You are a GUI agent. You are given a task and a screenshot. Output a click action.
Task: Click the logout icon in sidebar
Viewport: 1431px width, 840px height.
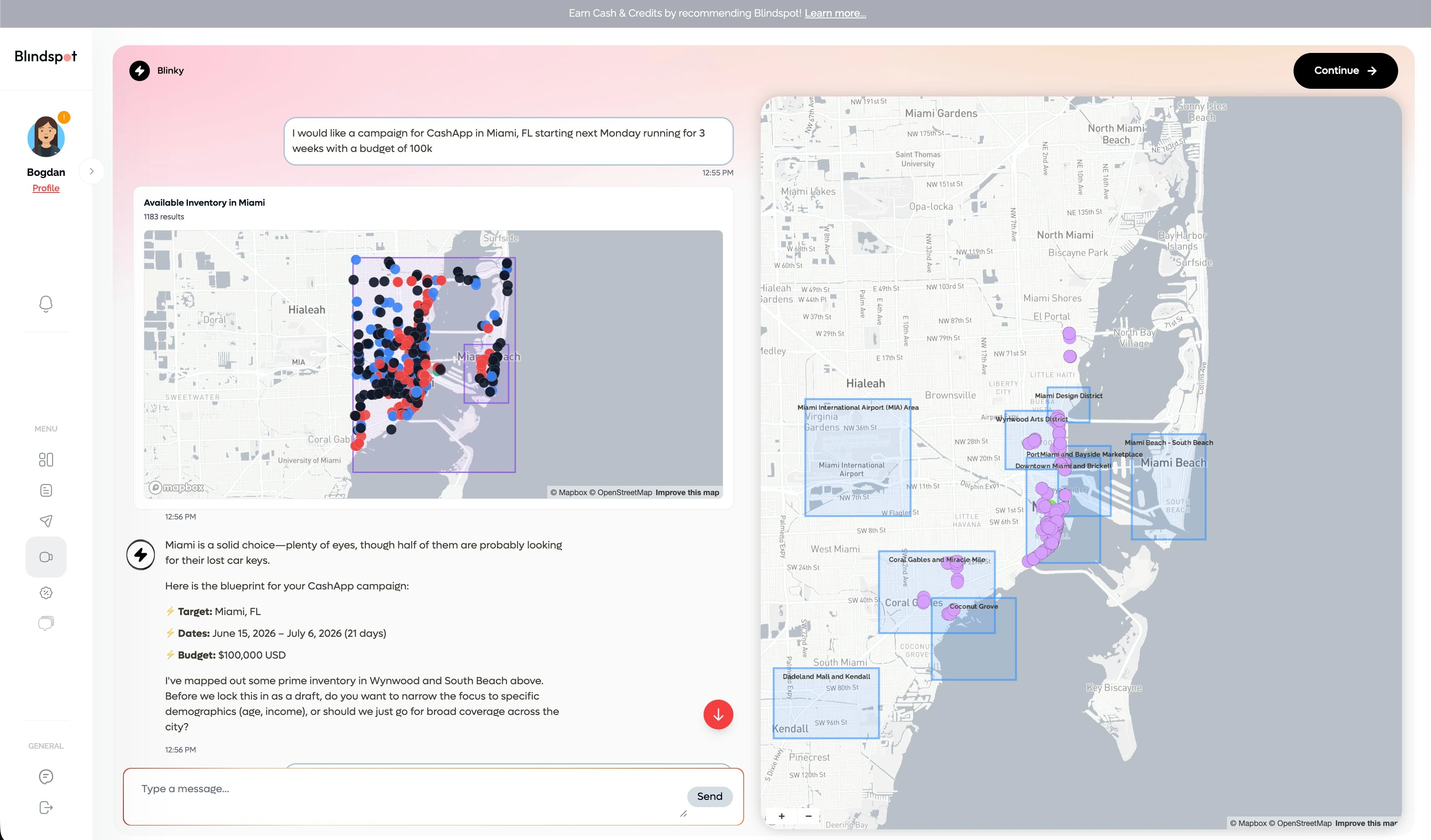pos(46,807)
